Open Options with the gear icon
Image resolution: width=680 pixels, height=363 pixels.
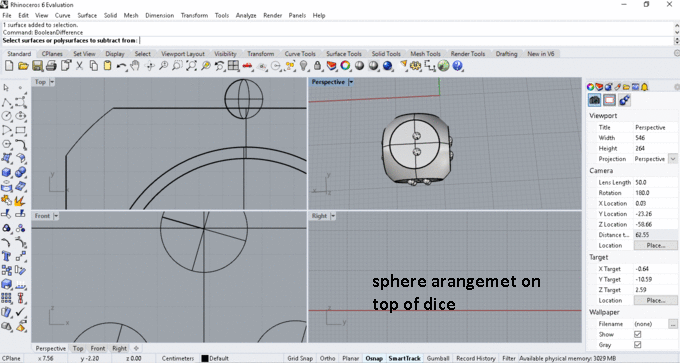click(x=415, y=66)
